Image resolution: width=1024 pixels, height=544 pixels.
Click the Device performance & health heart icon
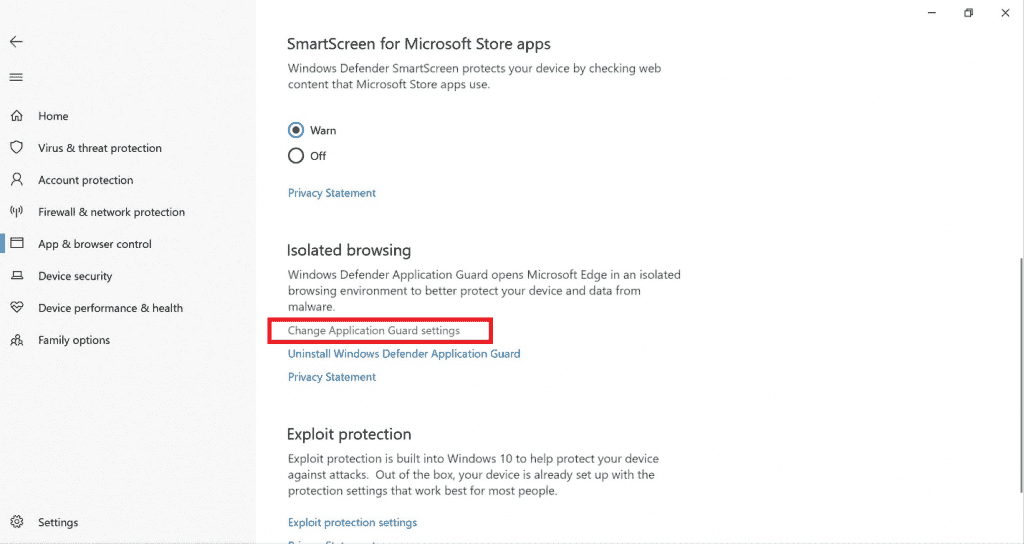(17, 308)
